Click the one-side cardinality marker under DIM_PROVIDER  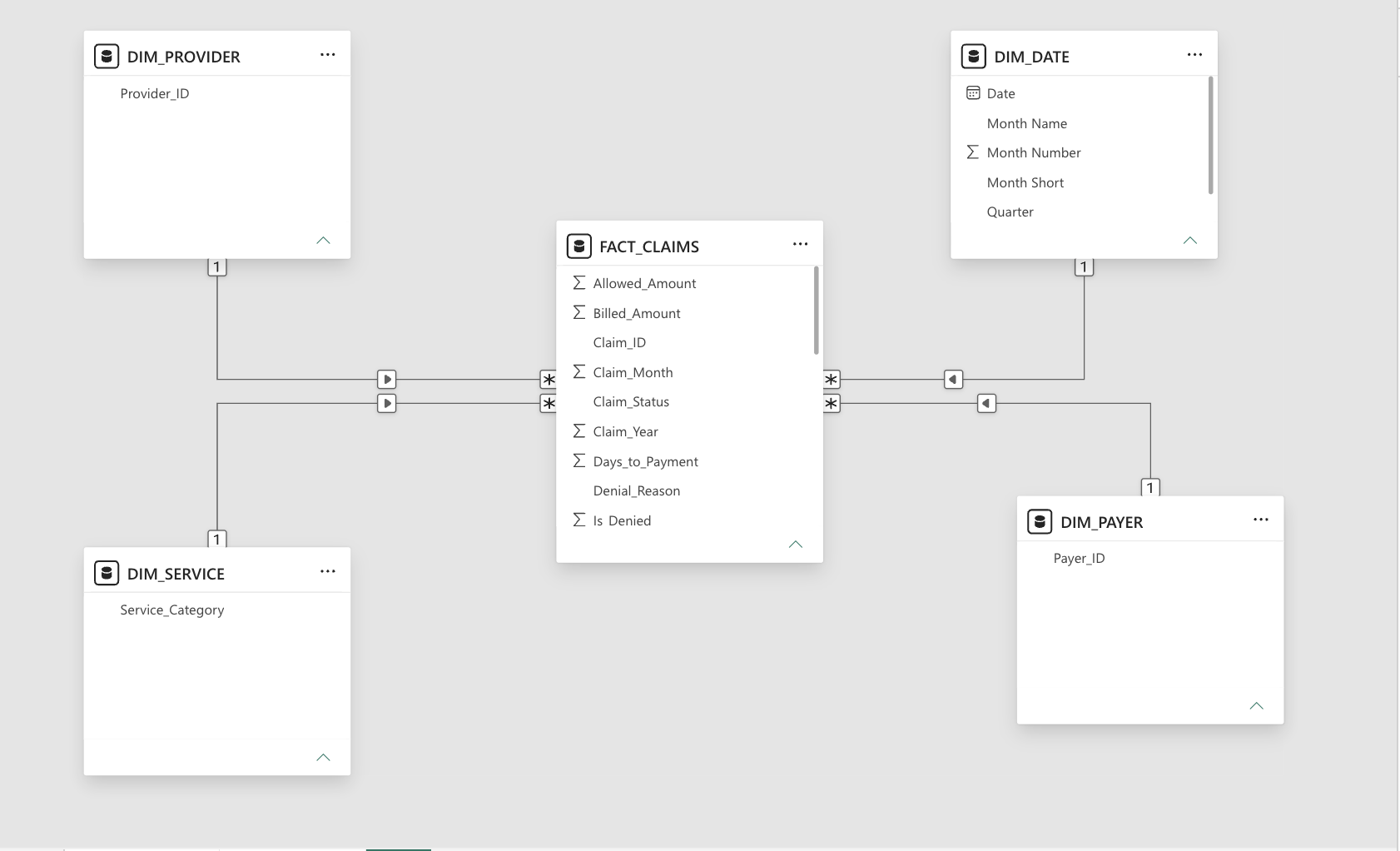pyautogui.click(x=217, y=267)
